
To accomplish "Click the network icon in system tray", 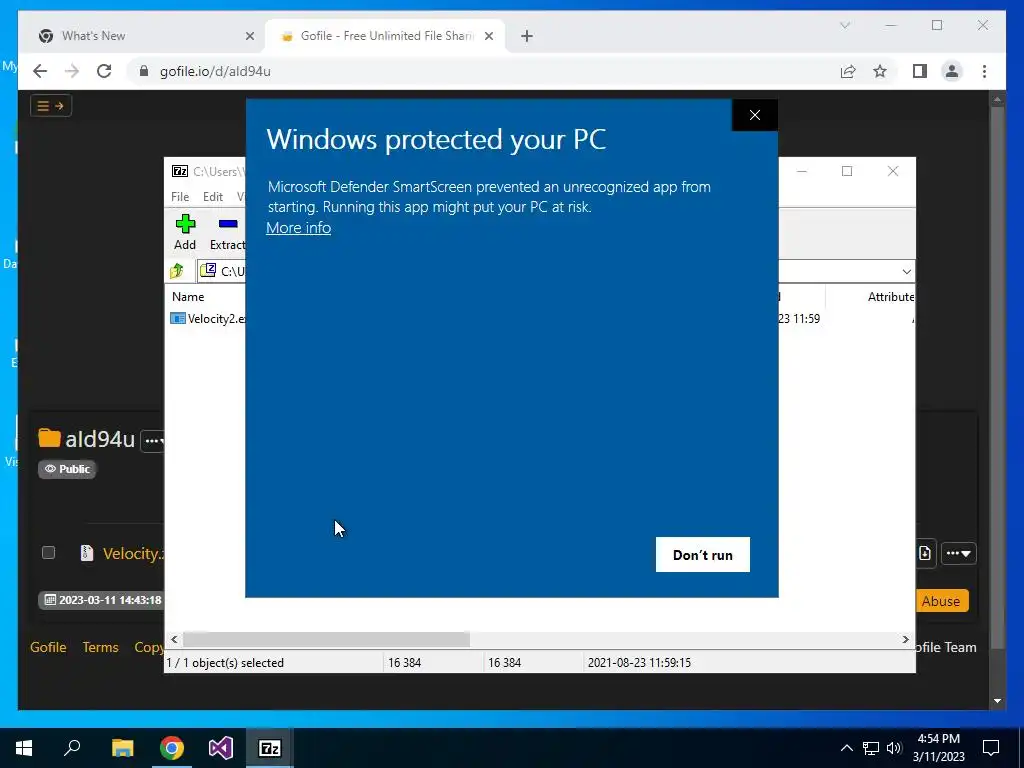I will (871, 748).
